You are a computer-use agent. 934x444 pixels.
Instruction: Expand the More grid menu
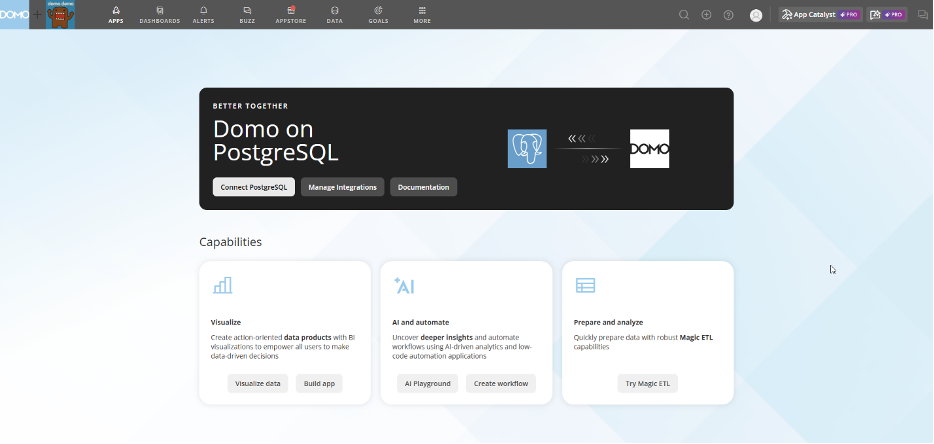click(x=422, y=15)
